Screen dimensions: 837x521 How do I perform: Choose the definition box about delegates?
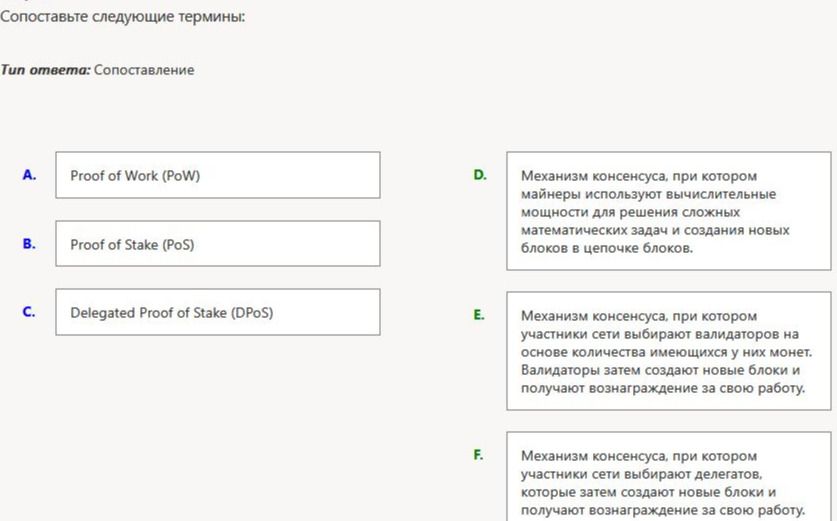click(x=669, y=476)
